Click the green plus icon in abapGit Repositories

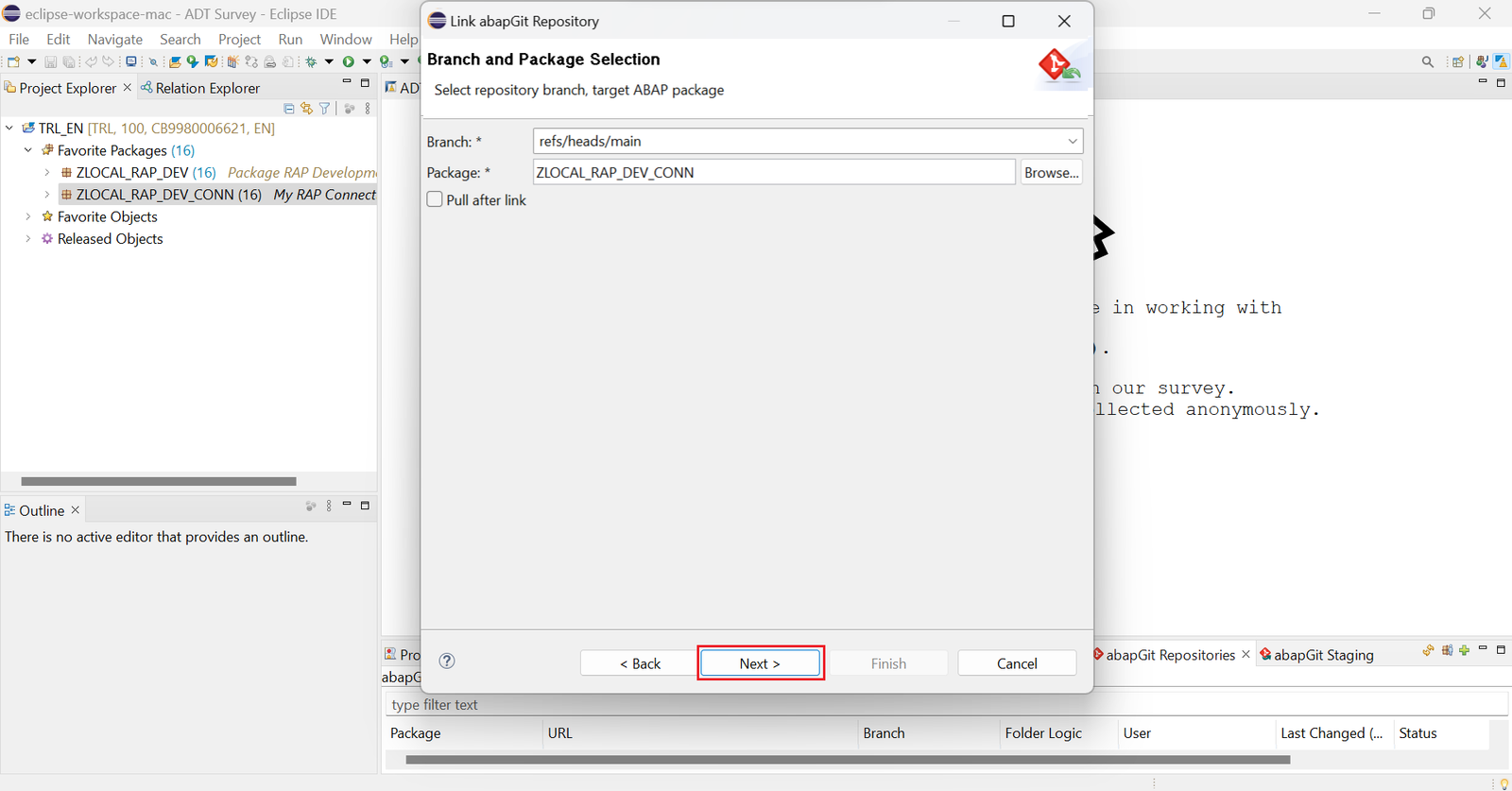point(1464,650)
